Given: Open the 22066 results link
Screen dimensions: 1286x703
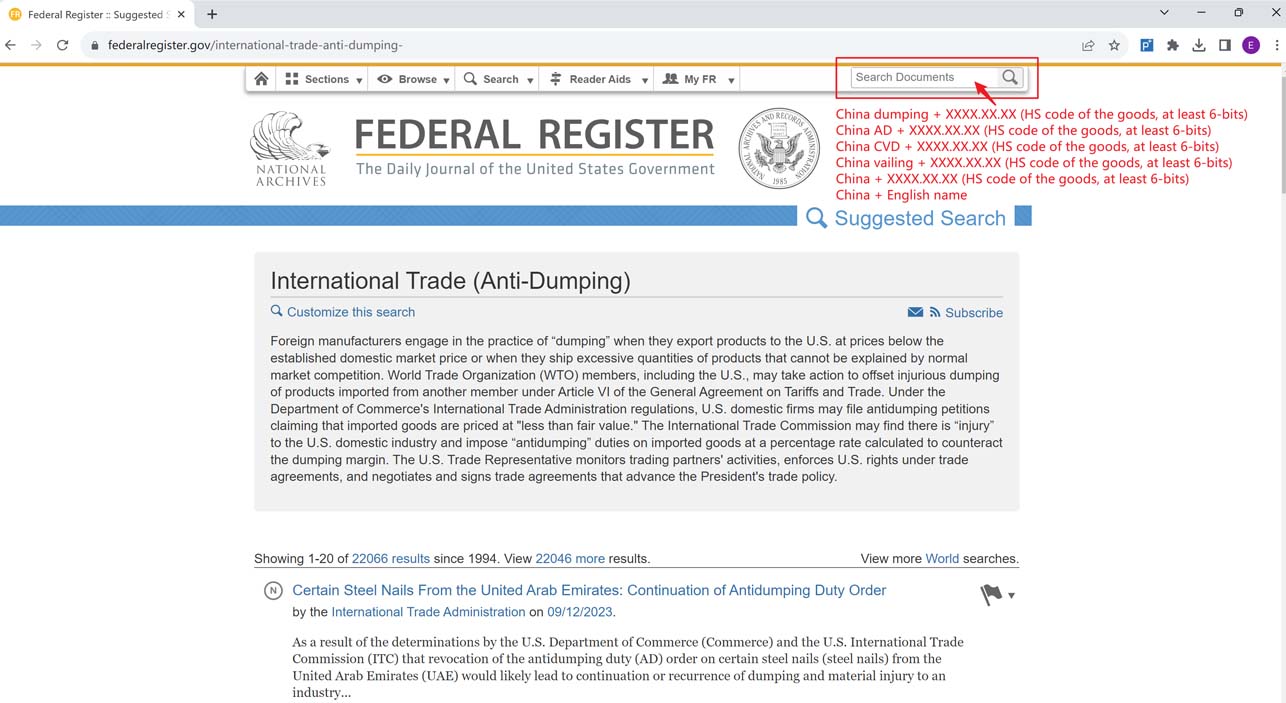Looking at the screenshot, I should click(391, 559).
